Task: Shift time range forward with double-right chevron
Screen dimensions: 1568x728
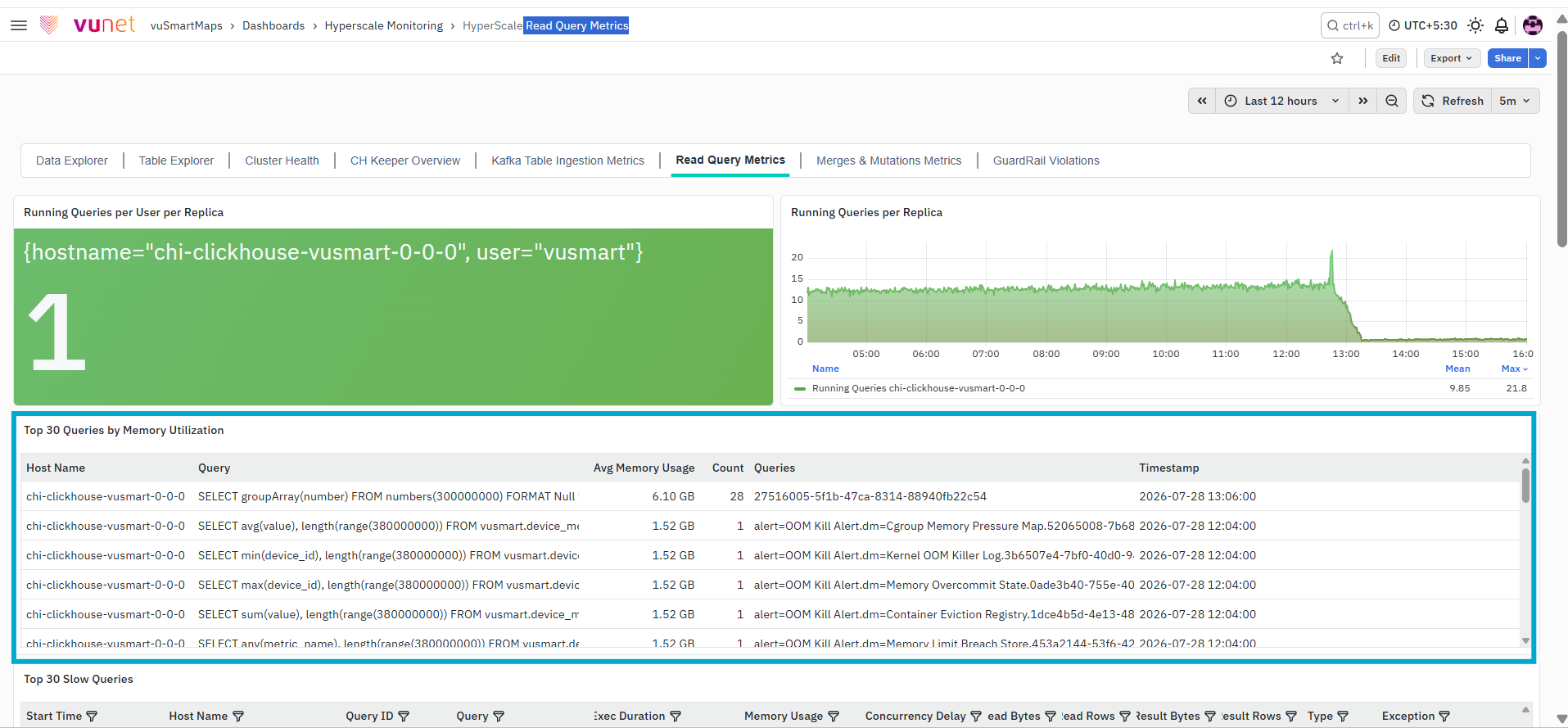Action: 1362,101
